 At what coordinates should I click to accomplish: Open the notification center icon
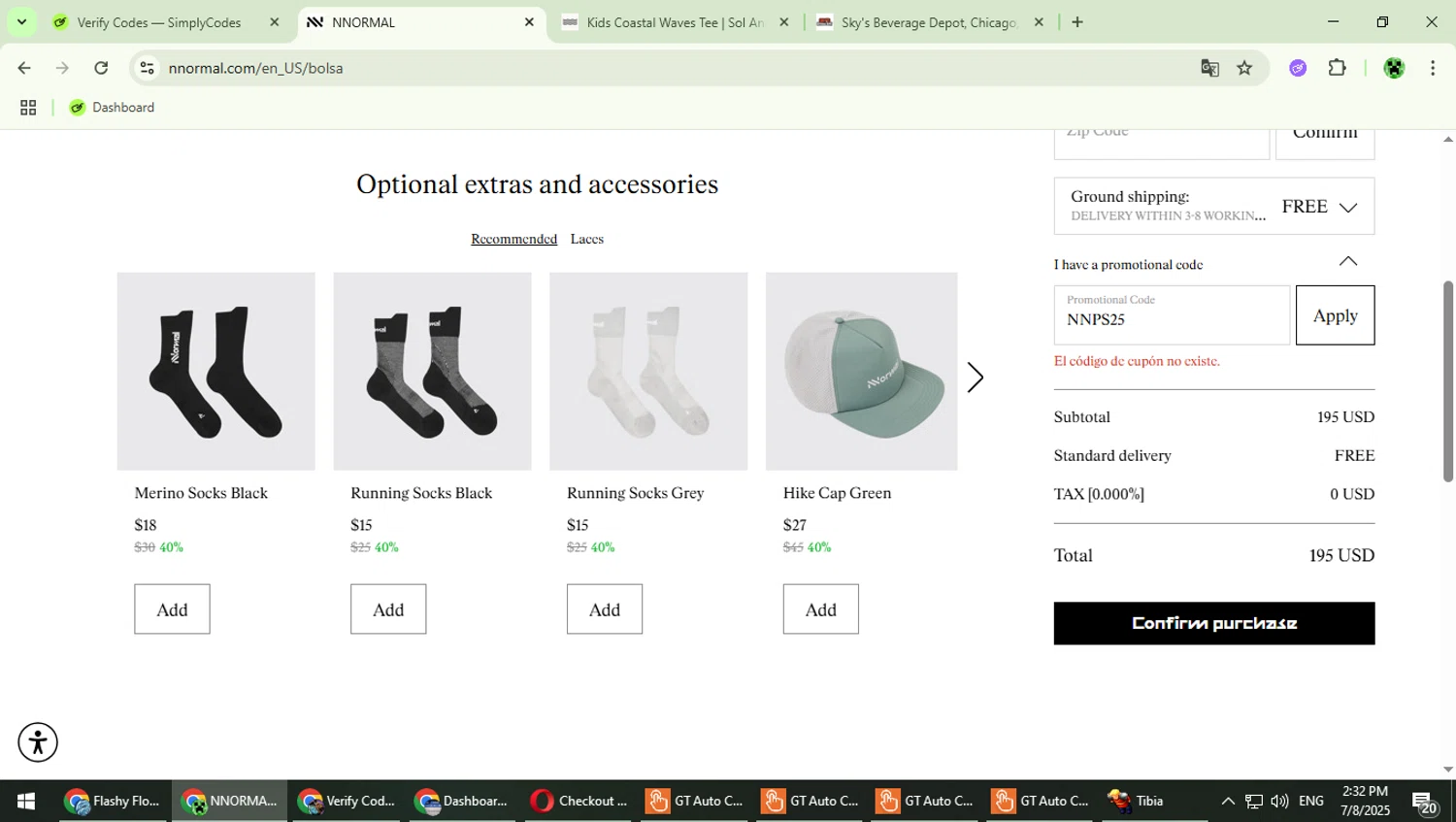coord(1425,804)
